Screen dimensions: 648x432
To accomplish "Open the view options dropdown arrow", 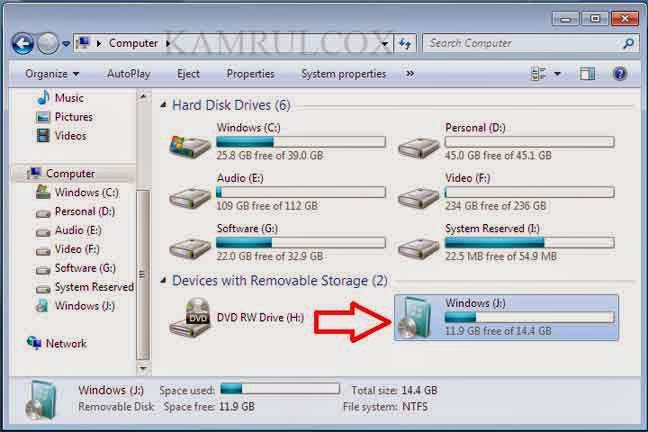I will tap(557, 74).
